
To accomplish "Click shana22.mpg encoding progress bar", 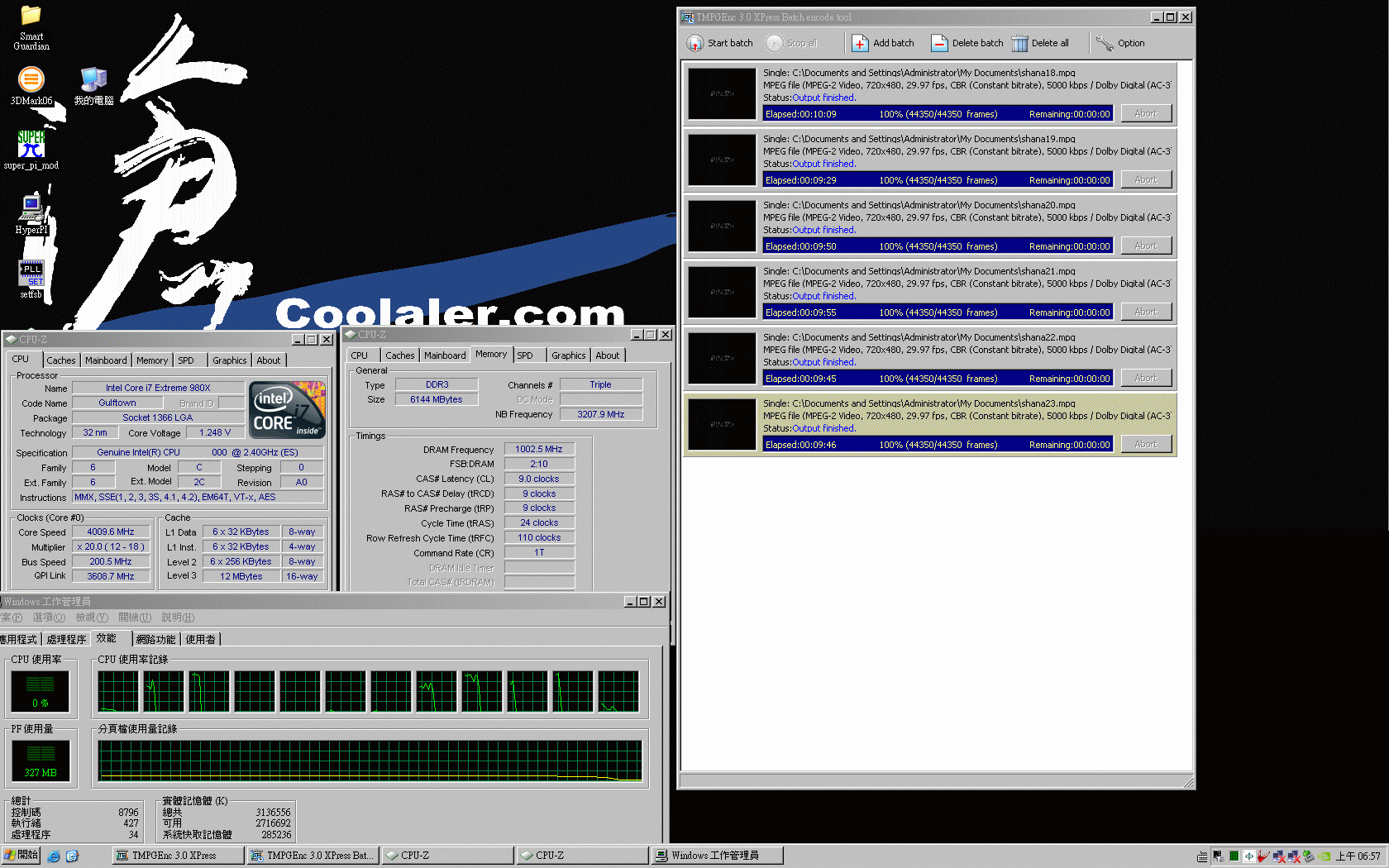I will pos(938,379).
